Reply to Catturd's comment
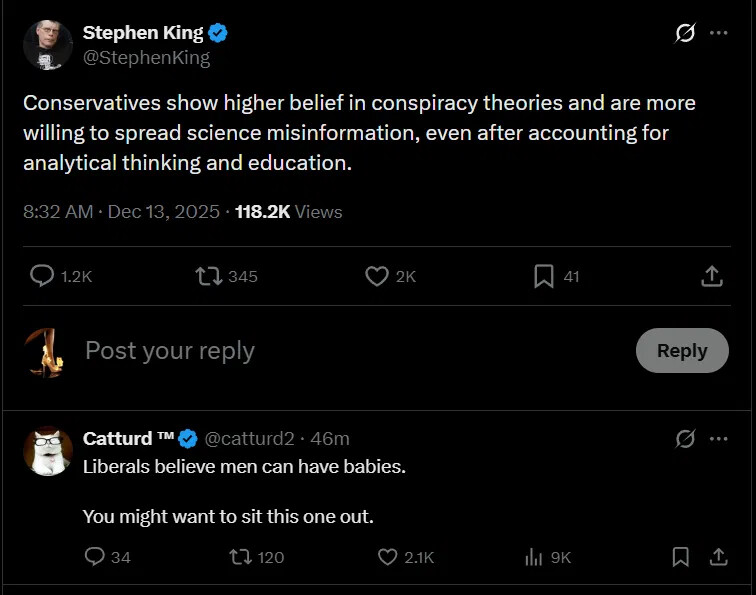 point(95,557)
